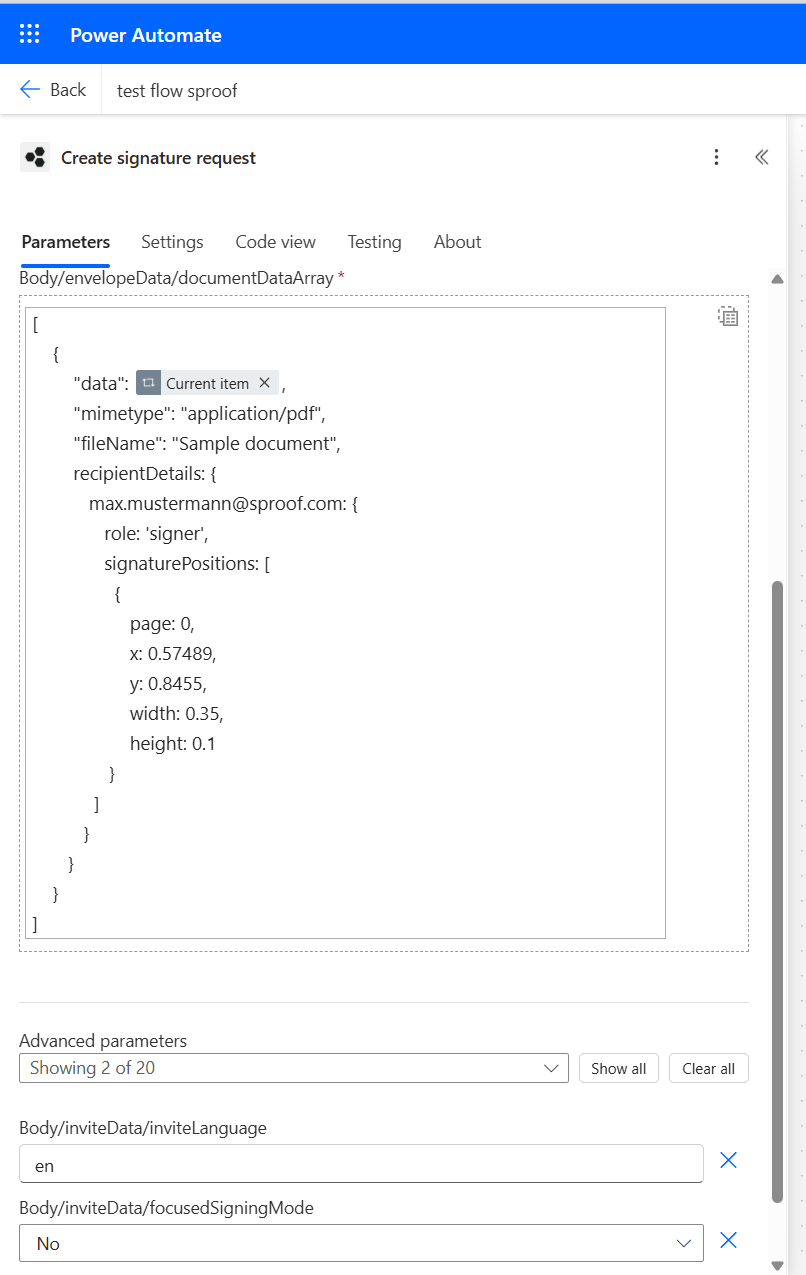This screenshot has height=1275, width=806.
Task: Click the role: 'signer' line
Action: pyautogui.click(x=156, y=533)
